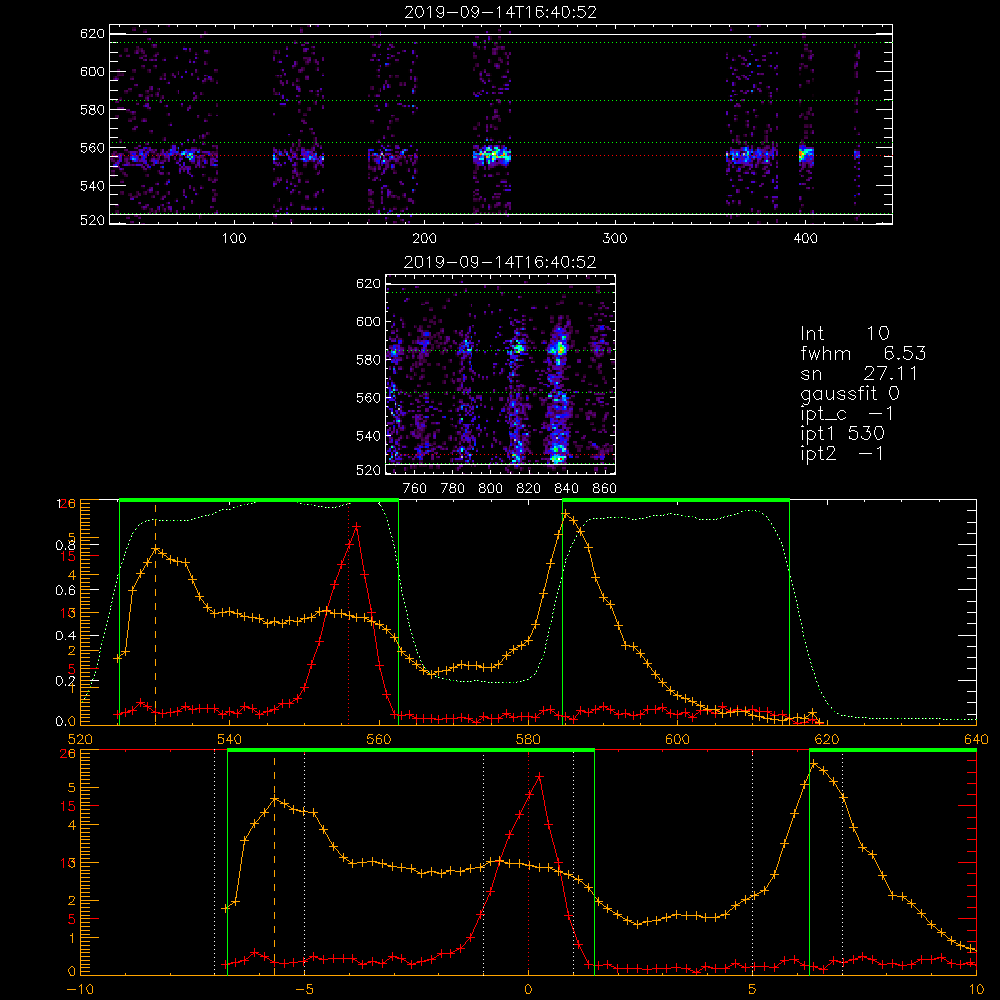Click x-axis label '760' under the middle spectrogram
Screen dimensions: 1000x1000
coord(415,489)
